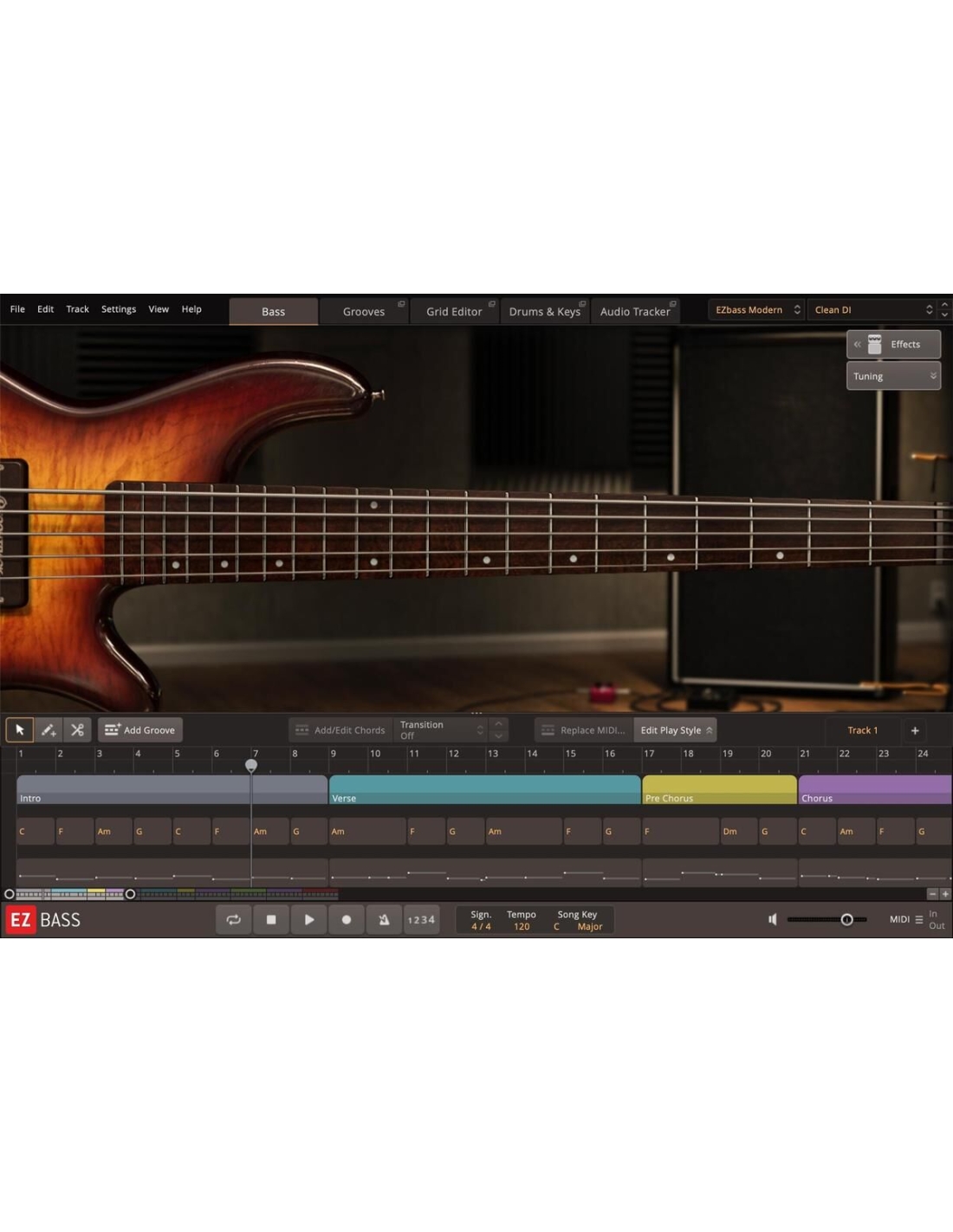Screen dimensions: 953x1232
Task: Switch to the Grooves tab
Action: tap(363, 311)
